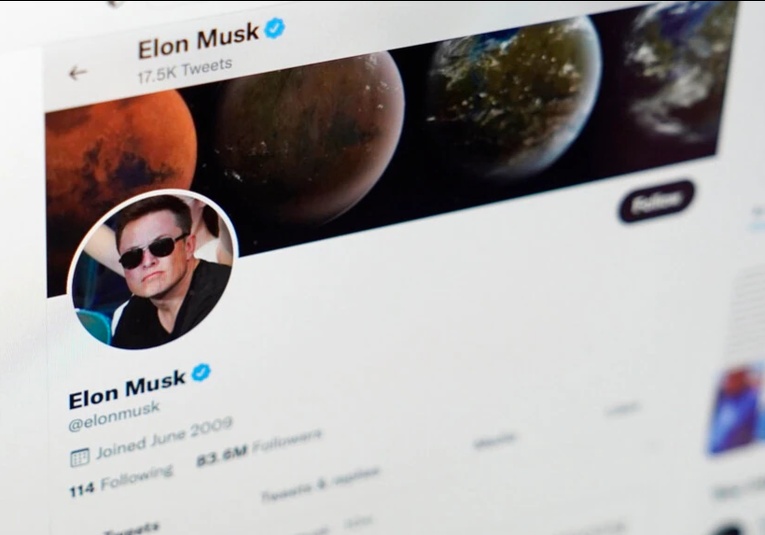Click the @elonmusk handle text
Image resolution: width=765 pixels, height=535 pixels.
click(114, 416)
